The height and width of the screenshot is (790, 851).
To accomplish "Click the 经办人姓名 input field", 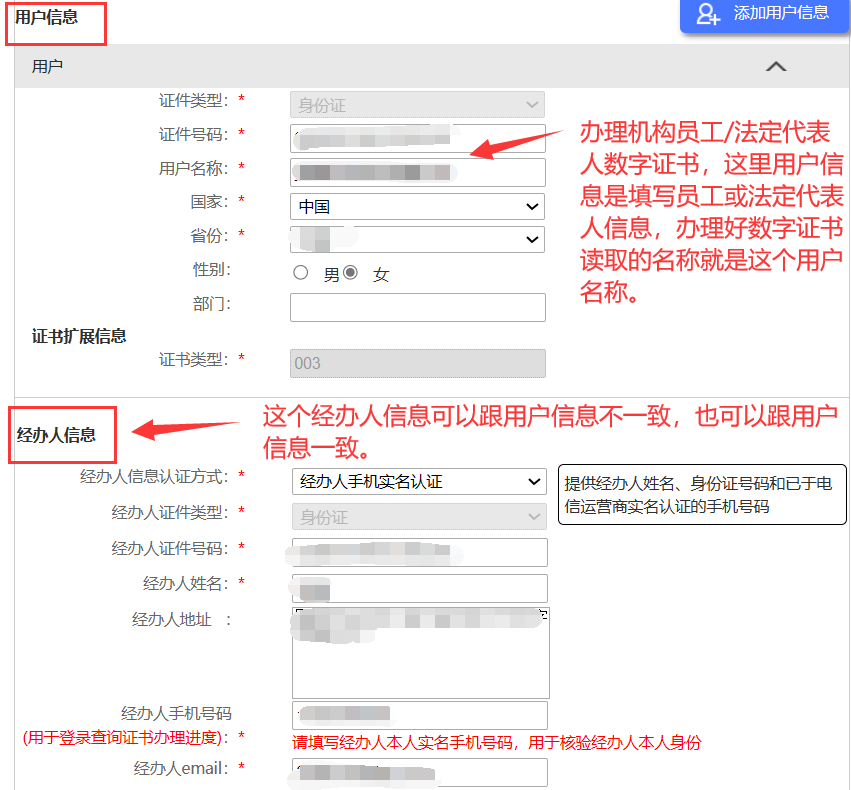I will coord(419,588).
